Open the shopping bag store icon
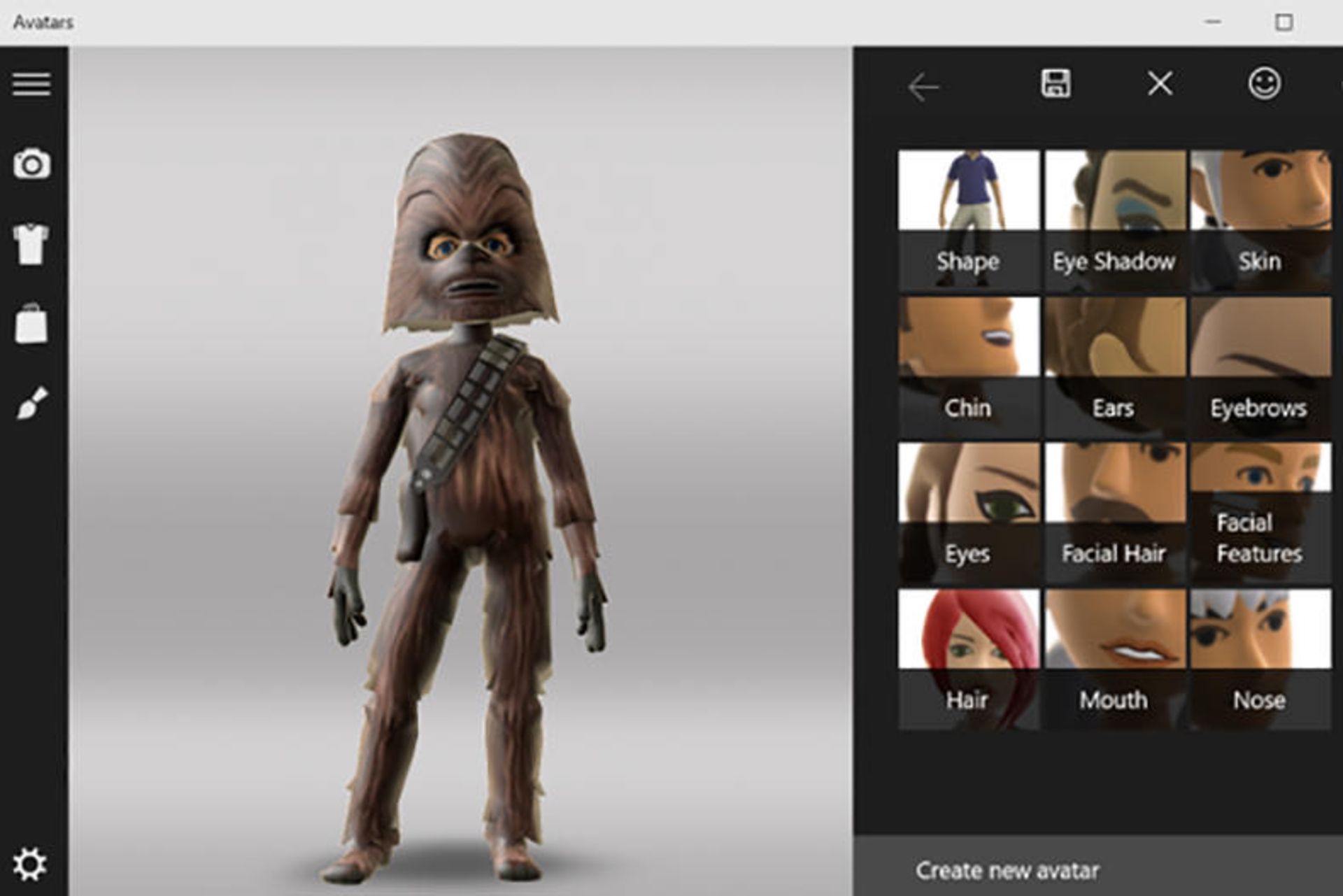This screenshot has height=896, width=1343. click(x=31, y=323)
